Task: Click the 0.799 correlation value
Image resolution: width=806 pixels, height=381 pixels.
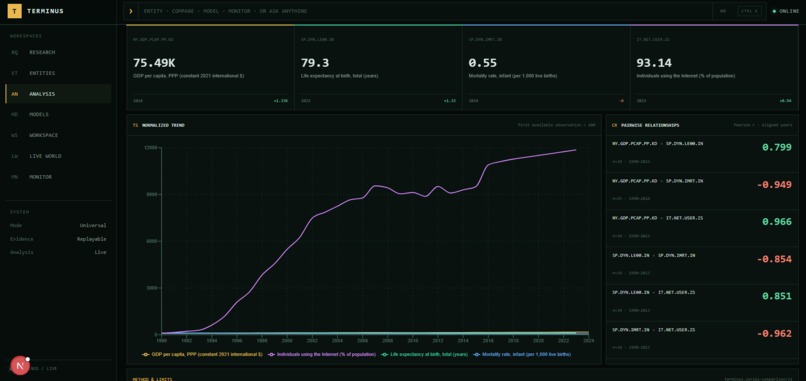Action: (777, 148)
